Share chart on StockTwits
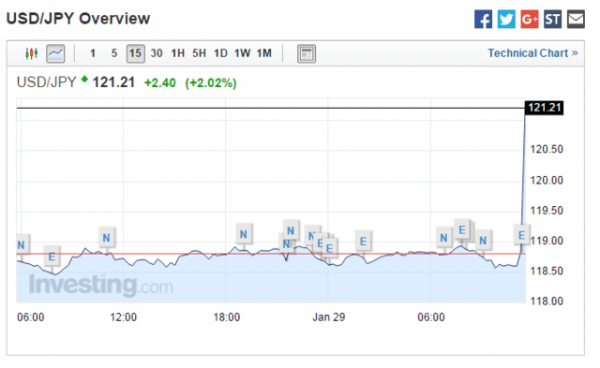 click(x=553, y=19)
